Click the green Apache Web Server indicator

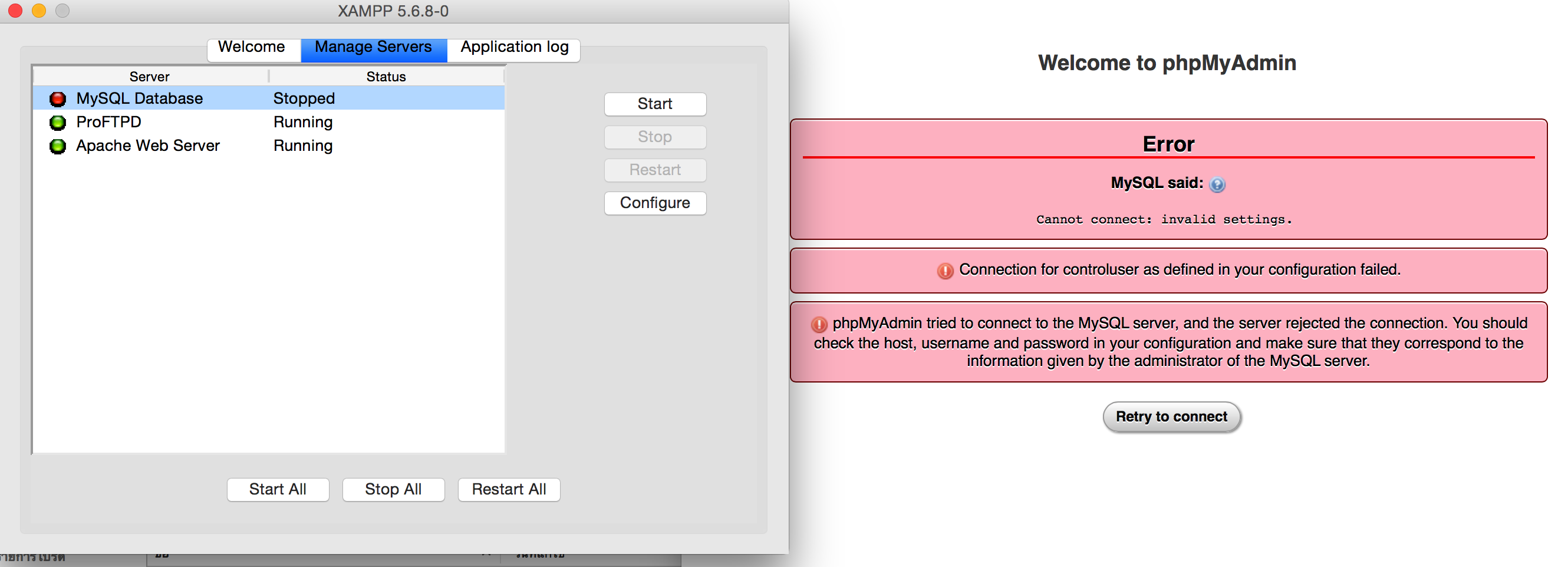58,146
